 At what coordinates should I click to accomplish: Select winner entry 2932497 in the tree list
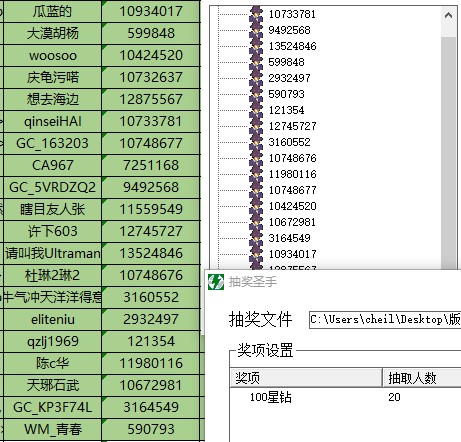tap(289, 78)
